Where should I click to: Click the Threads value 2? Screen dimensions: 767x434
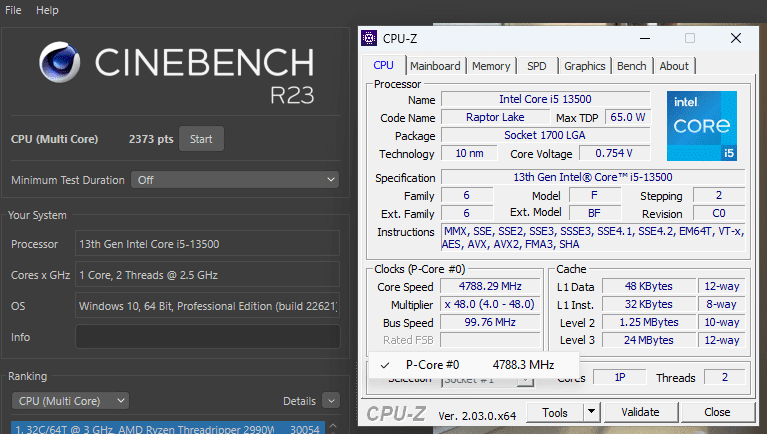(x=724, y=377)
